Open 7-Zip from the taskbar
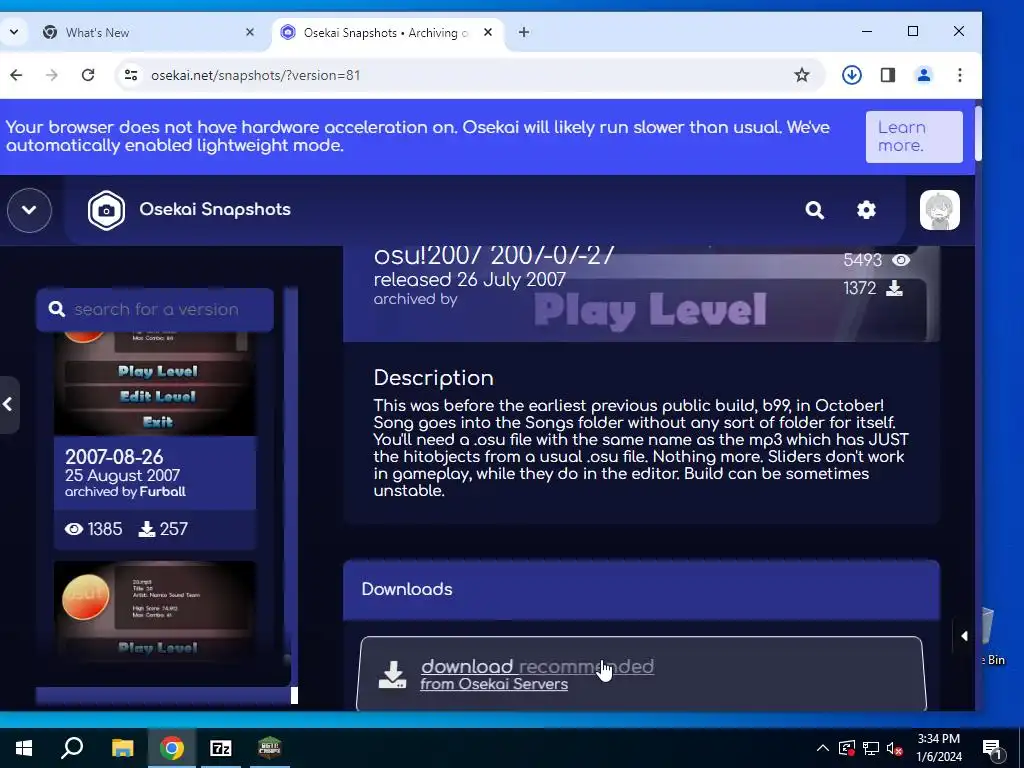 click(x=221, y=748)
